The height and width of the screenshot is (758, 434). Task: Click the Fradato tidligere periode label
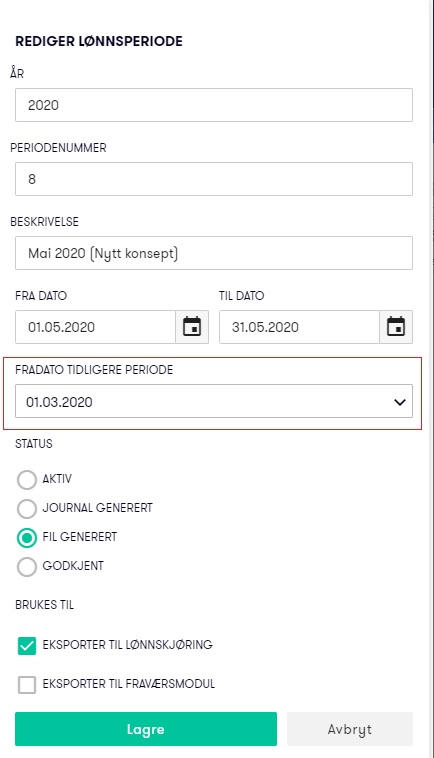[94, 370]
